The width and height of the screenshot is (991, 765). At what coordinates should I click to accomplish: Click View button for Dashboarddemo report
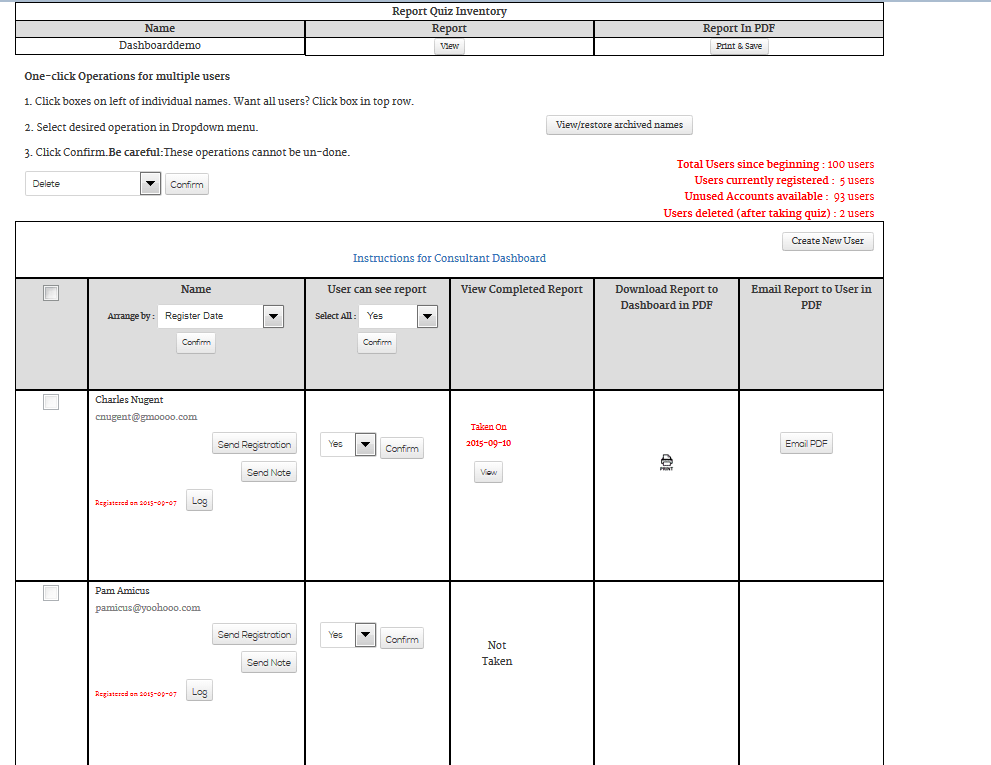449,46
